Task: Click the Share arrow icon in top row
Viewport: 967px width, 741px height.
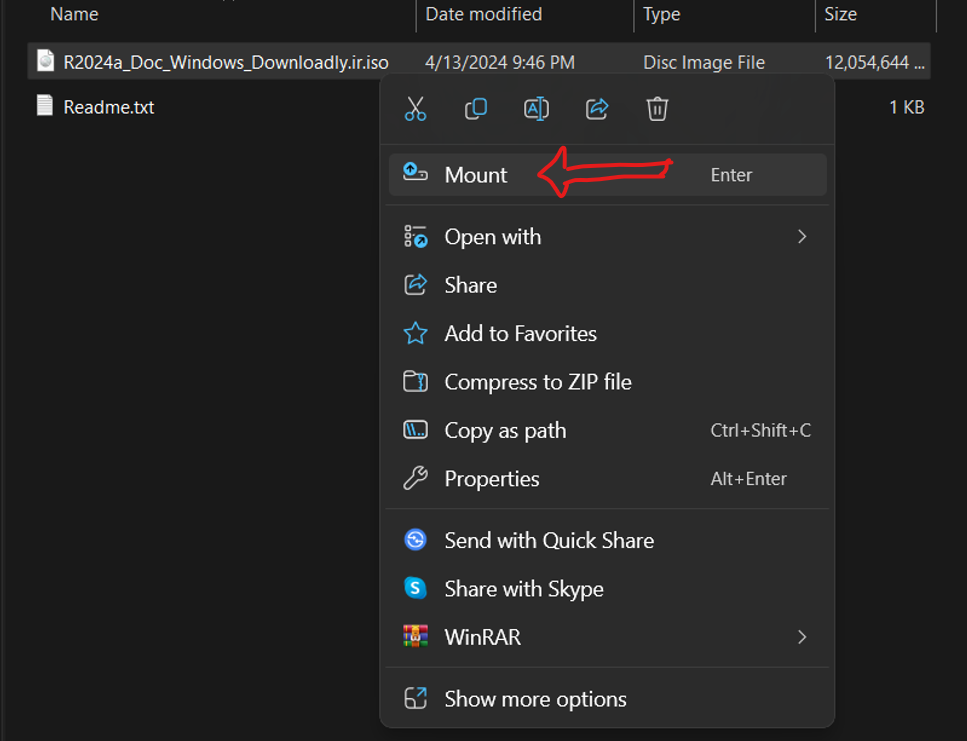Action: click(x=596, y=109)
